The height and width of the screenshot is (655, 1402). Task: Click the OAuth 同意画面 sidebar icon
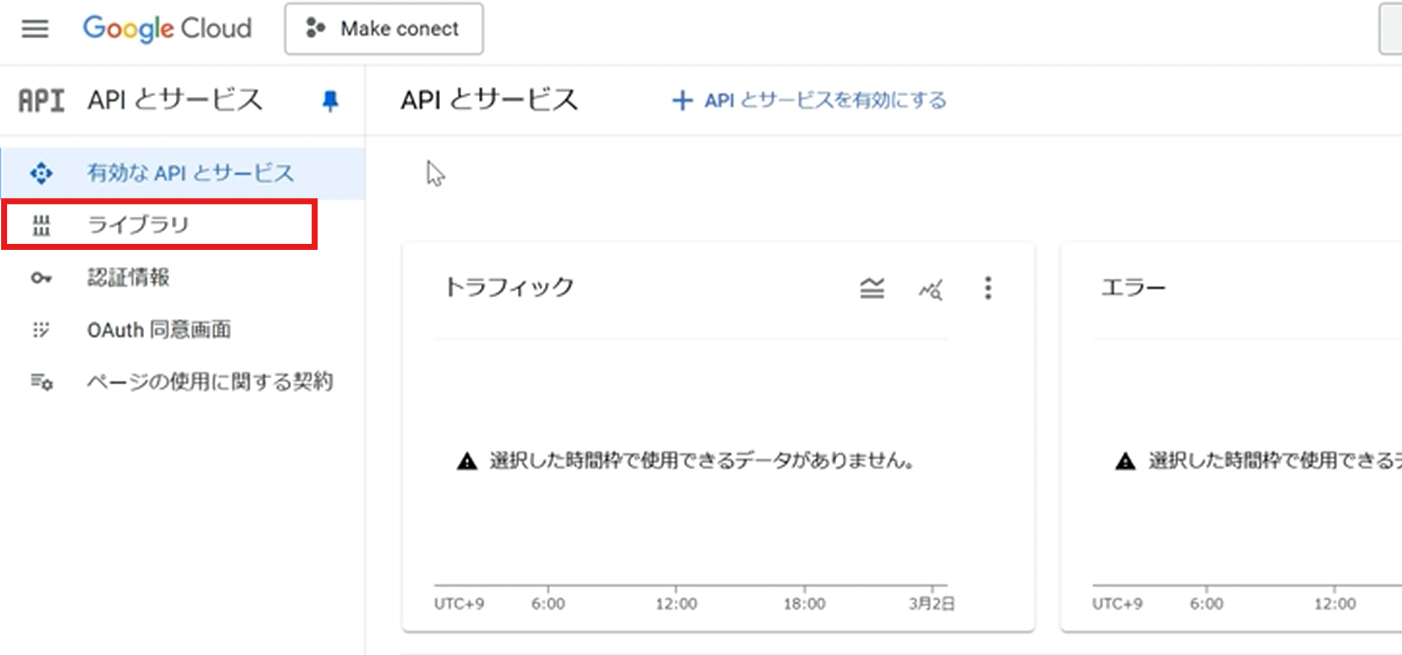[41, 330]
